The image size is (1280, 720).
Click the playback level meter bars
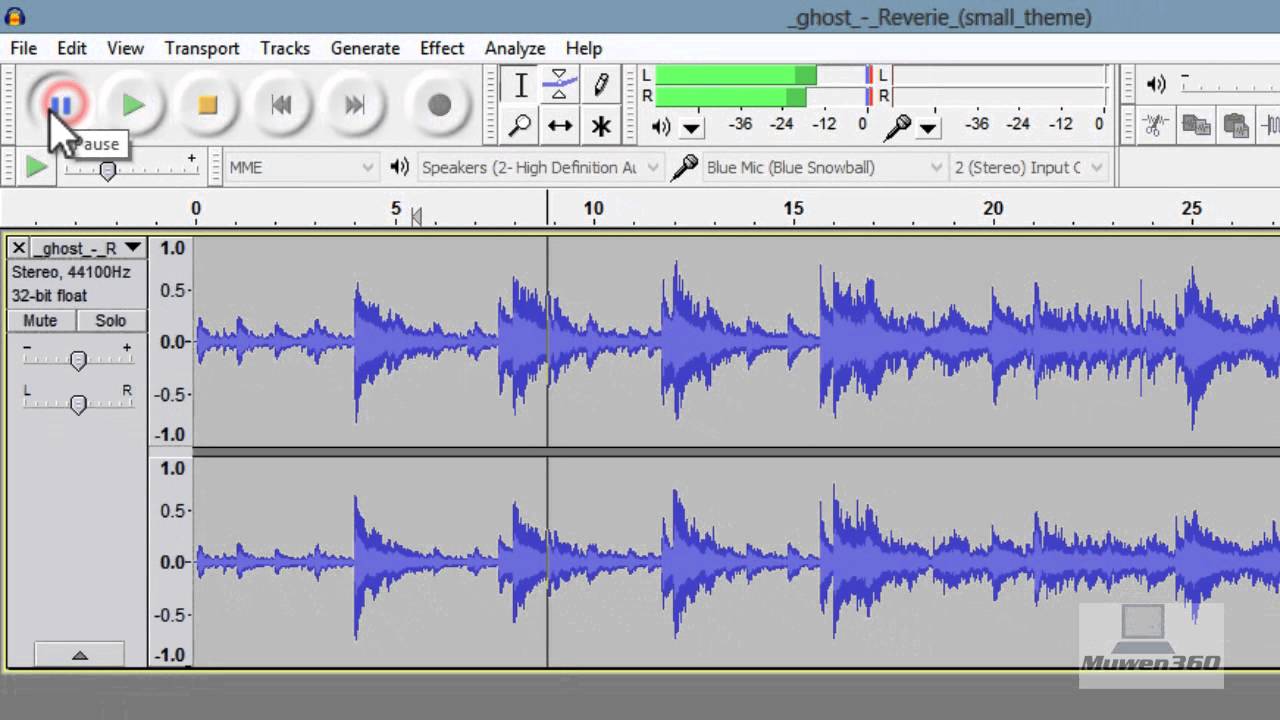pos(761,86)
